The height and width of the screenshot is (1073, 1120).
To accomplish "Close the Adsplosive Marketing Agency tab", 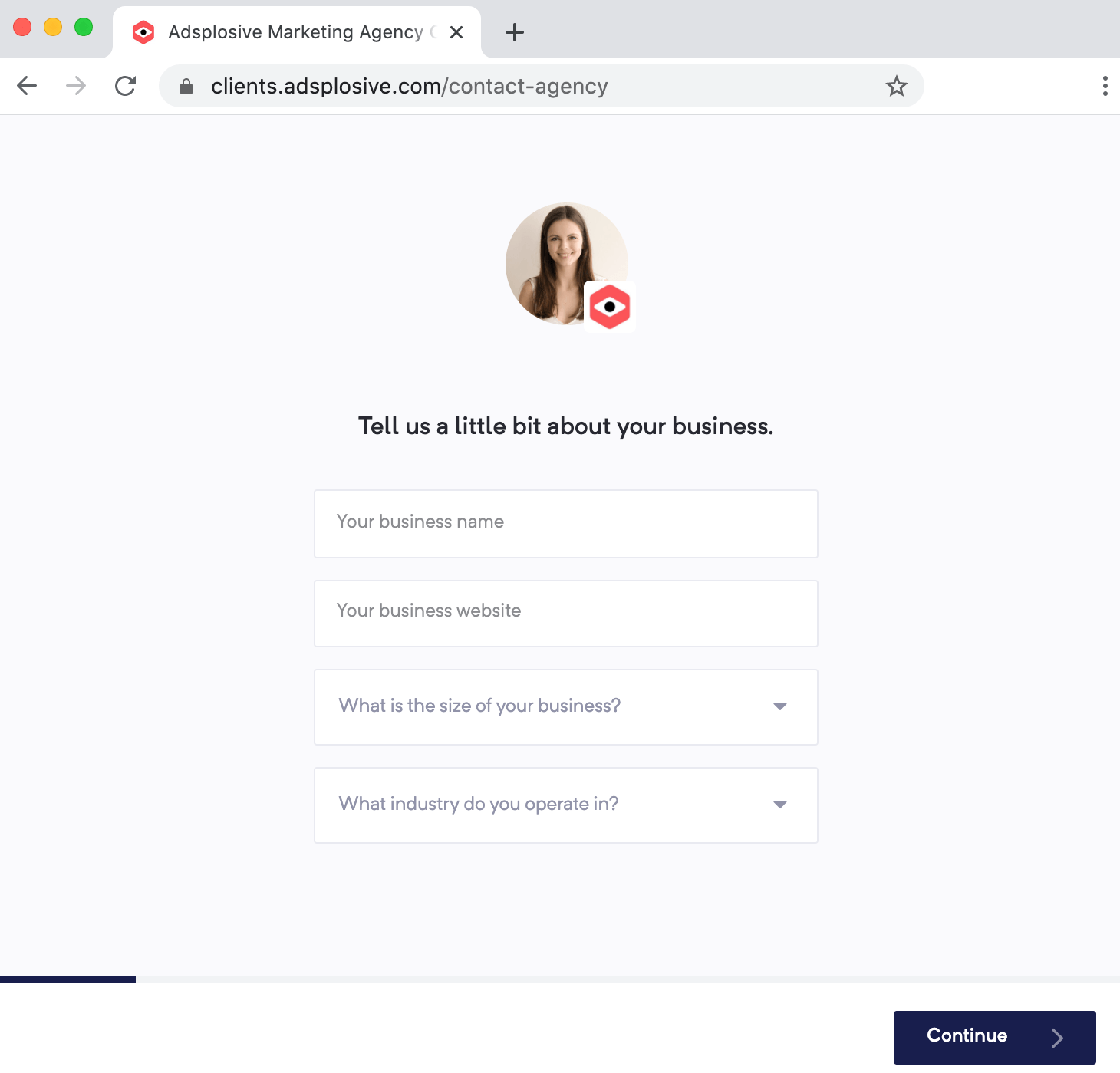I will [x=456, y=32].
